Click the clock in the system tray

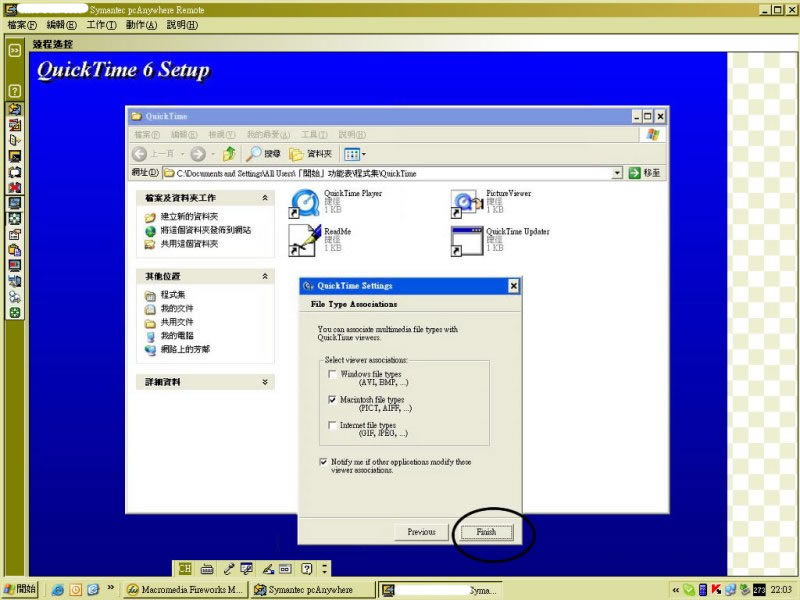[781, 590]
